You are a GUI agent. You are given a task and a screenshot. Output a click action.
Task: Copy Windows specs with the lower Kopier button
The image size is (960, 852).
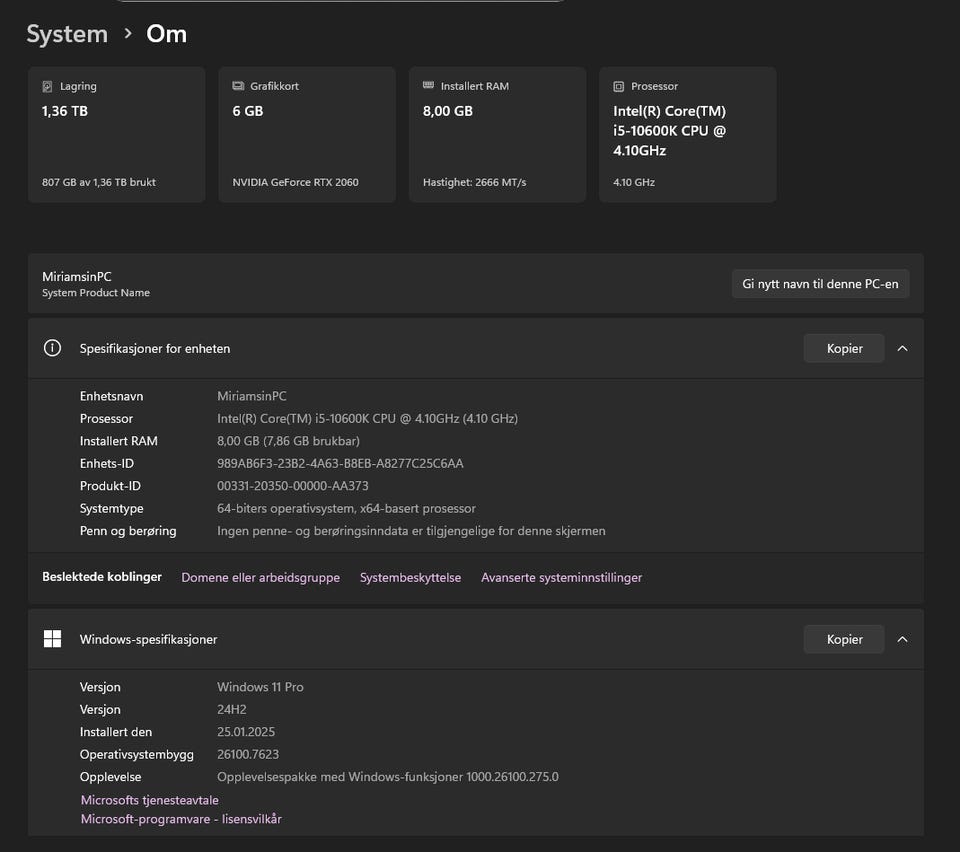click(x=844, y=639)
